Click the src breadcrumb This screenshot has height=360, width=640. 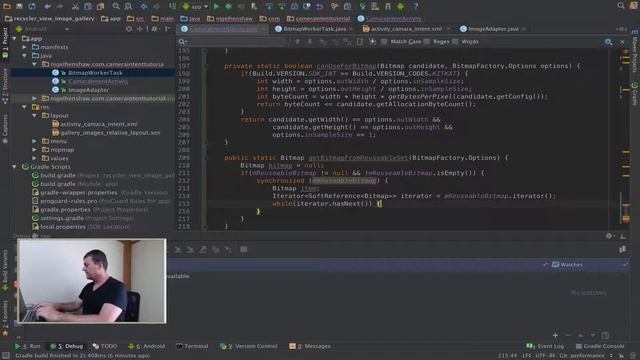coord(136,18)
